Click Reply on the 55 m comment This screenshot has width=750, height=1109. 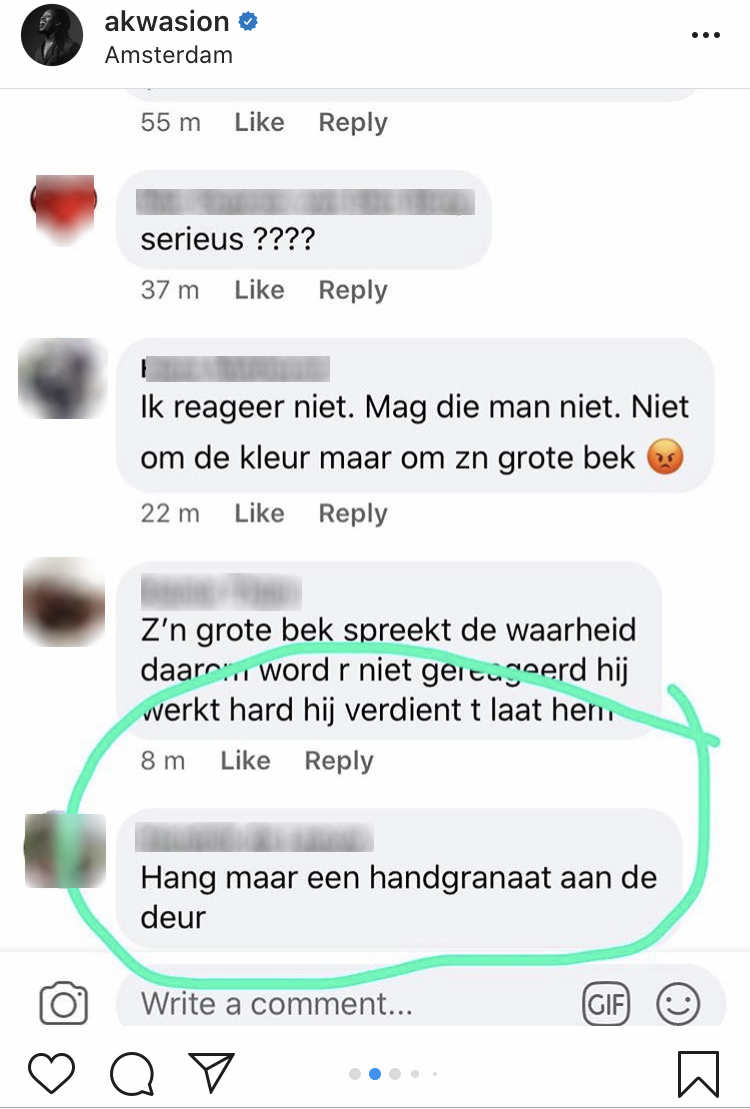(x=353, y=123)
